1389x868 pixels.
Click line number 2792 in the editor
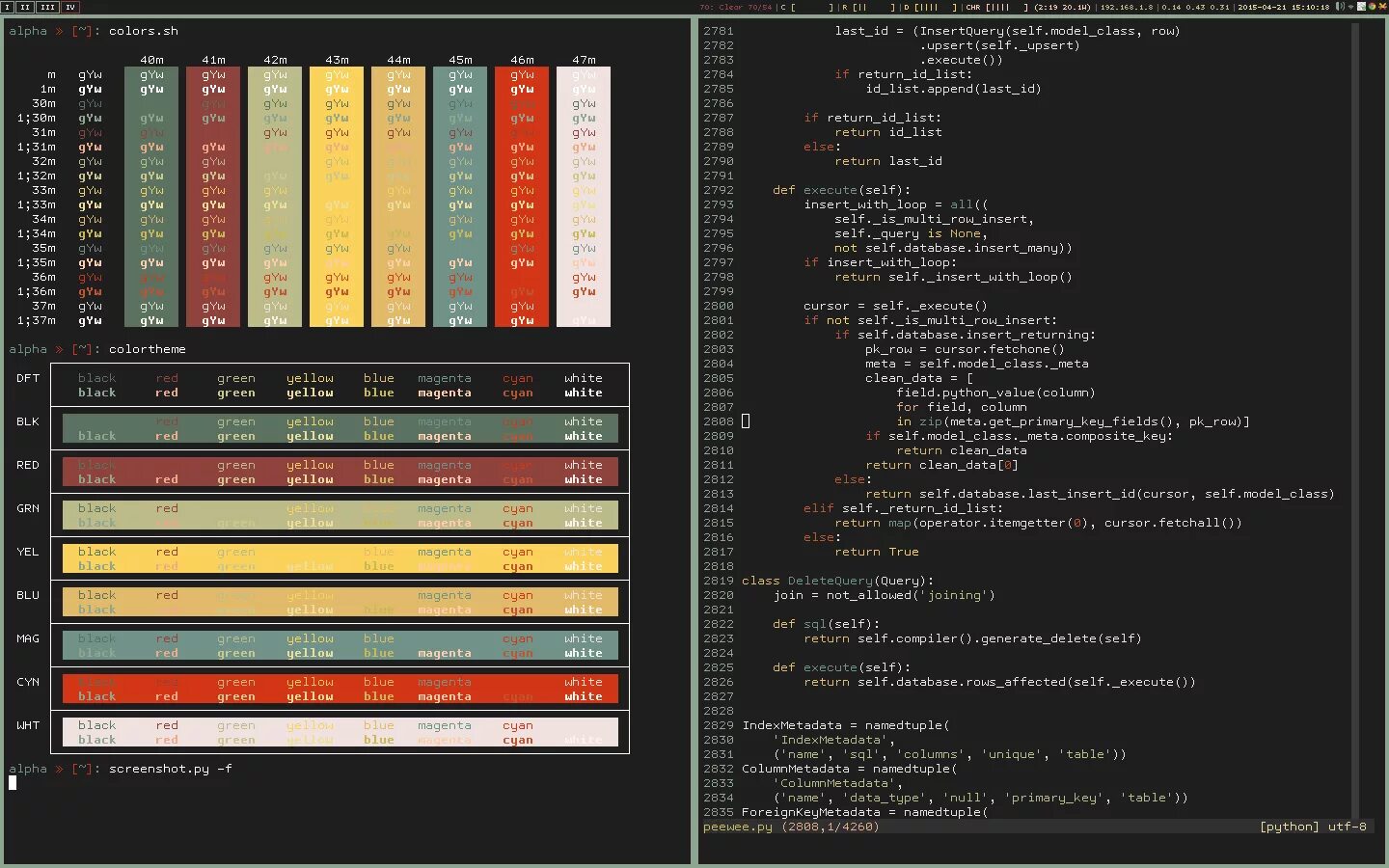[x=719, y=190]
